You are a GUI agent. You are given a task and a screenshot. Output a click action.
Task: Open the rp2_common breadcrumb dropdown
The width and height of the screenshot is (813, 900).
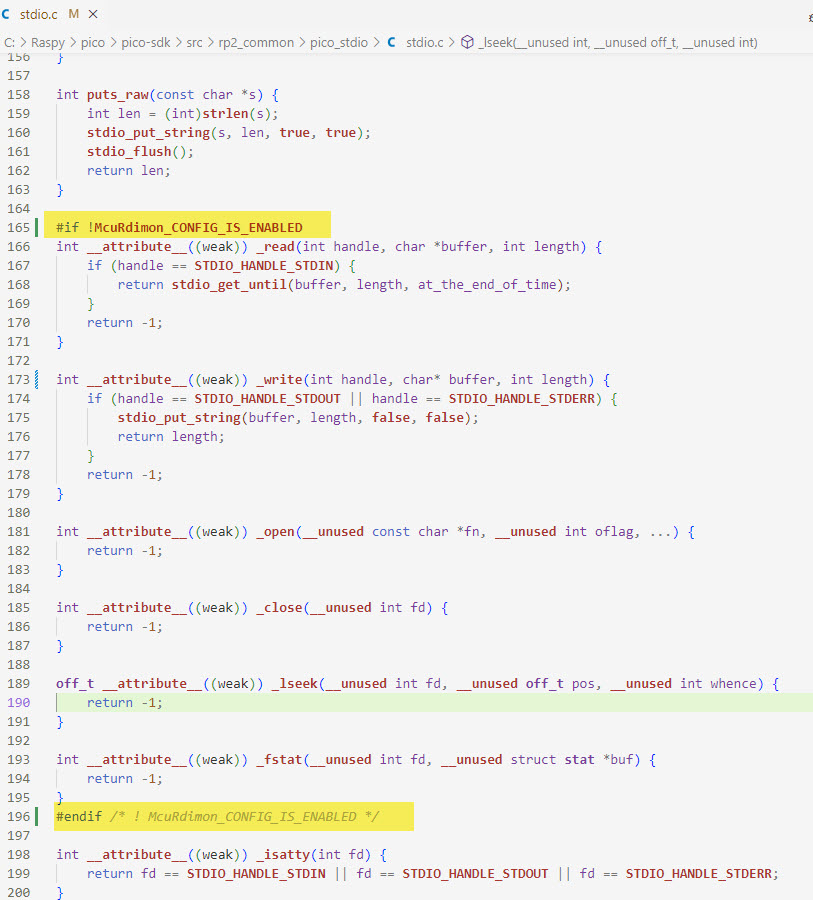(x=257, y=42)
